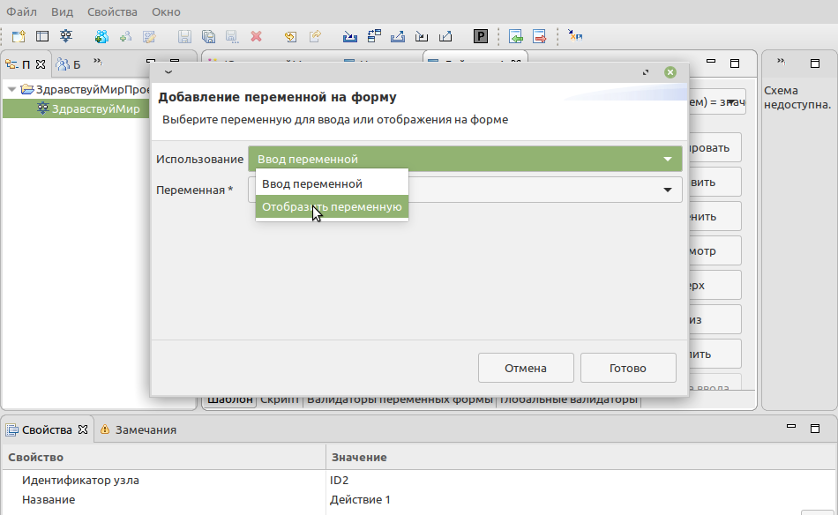
Task: Click the Save All icon
Action: click(x=208, y=36)
